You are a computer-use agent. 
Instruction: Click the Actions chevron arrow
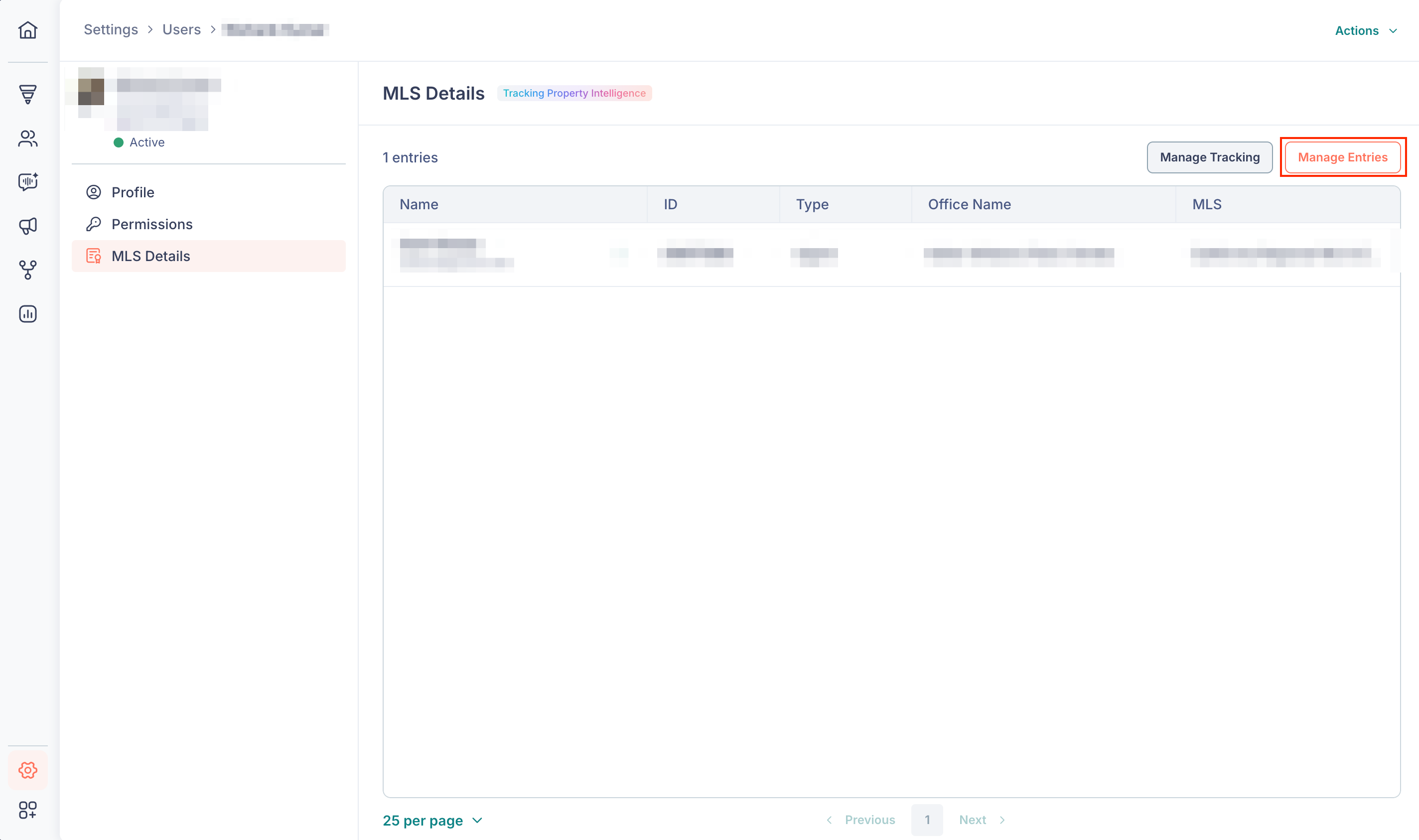(1393, 31)
